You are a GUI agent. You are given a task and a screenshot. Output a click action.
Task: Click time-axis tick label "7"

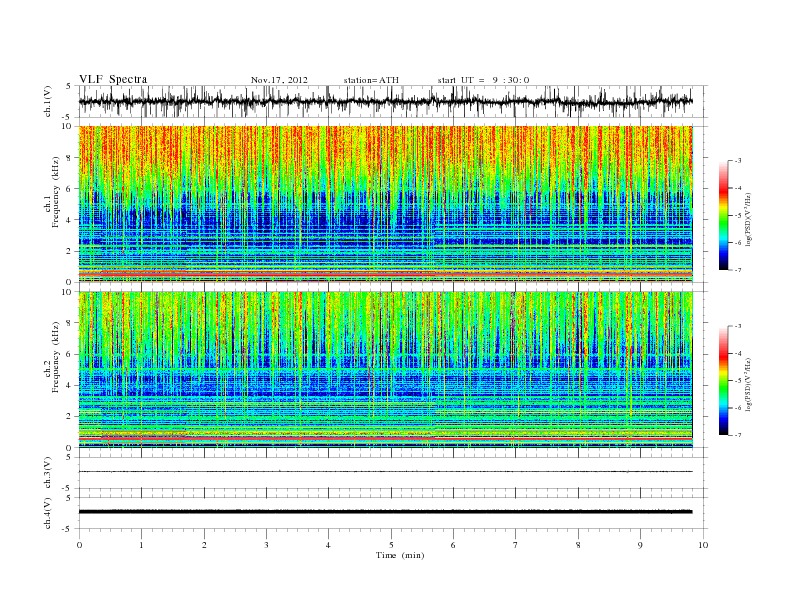pos(516,545)
